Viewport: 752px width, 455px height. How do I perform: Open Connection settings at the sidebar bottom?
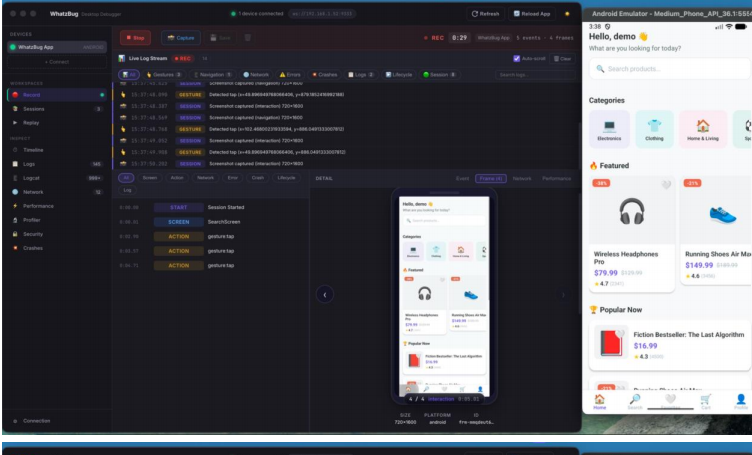coord(57,421)
